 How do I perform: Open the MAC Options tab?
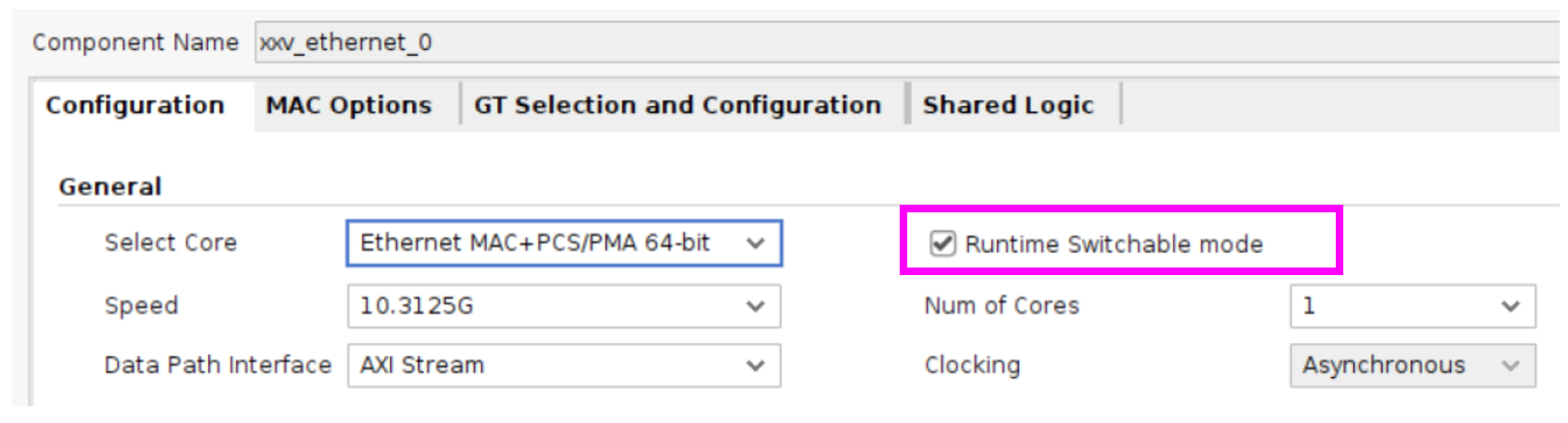(x=348, y=105)
